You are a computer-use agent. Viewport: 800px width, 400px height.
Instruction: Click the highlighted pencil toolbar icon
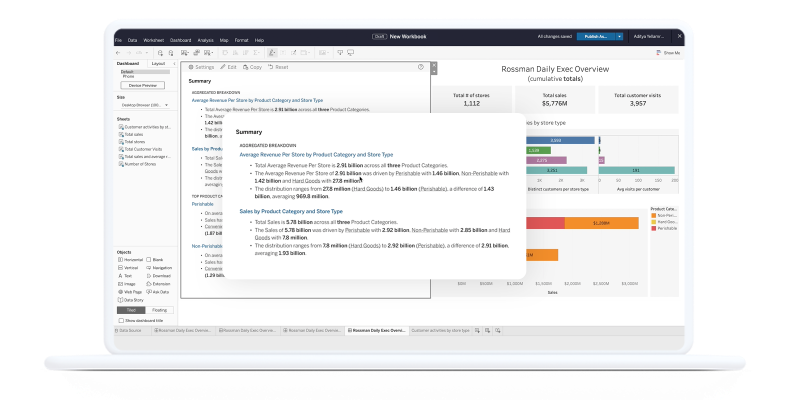[x=272, y=53]
